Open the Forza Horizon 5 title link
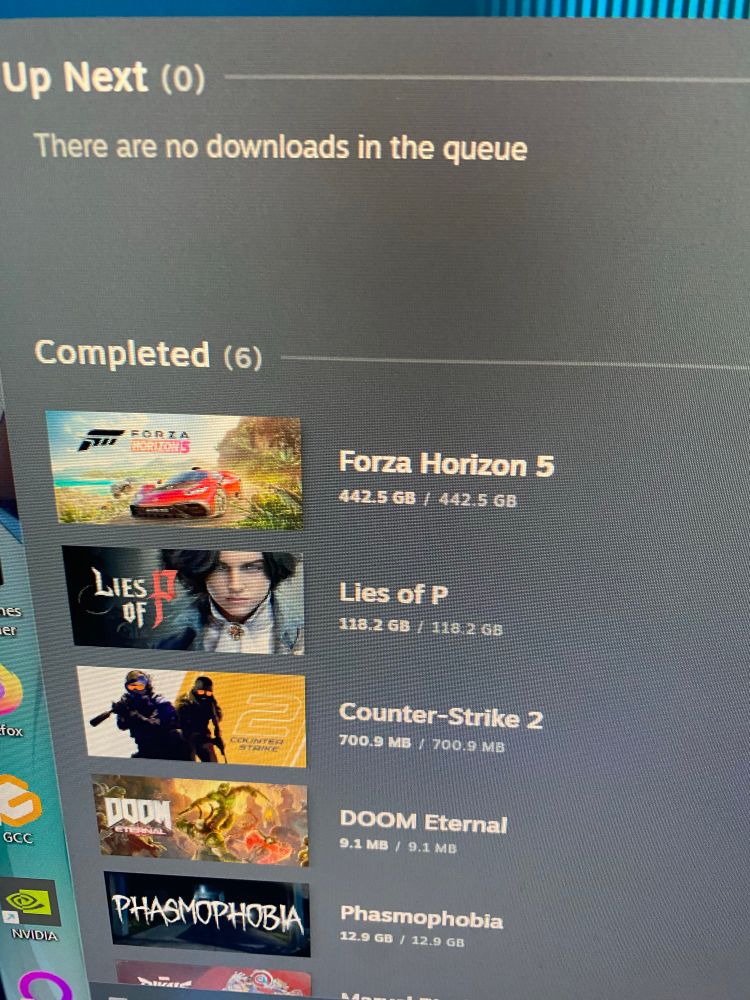 click(446, 464)
